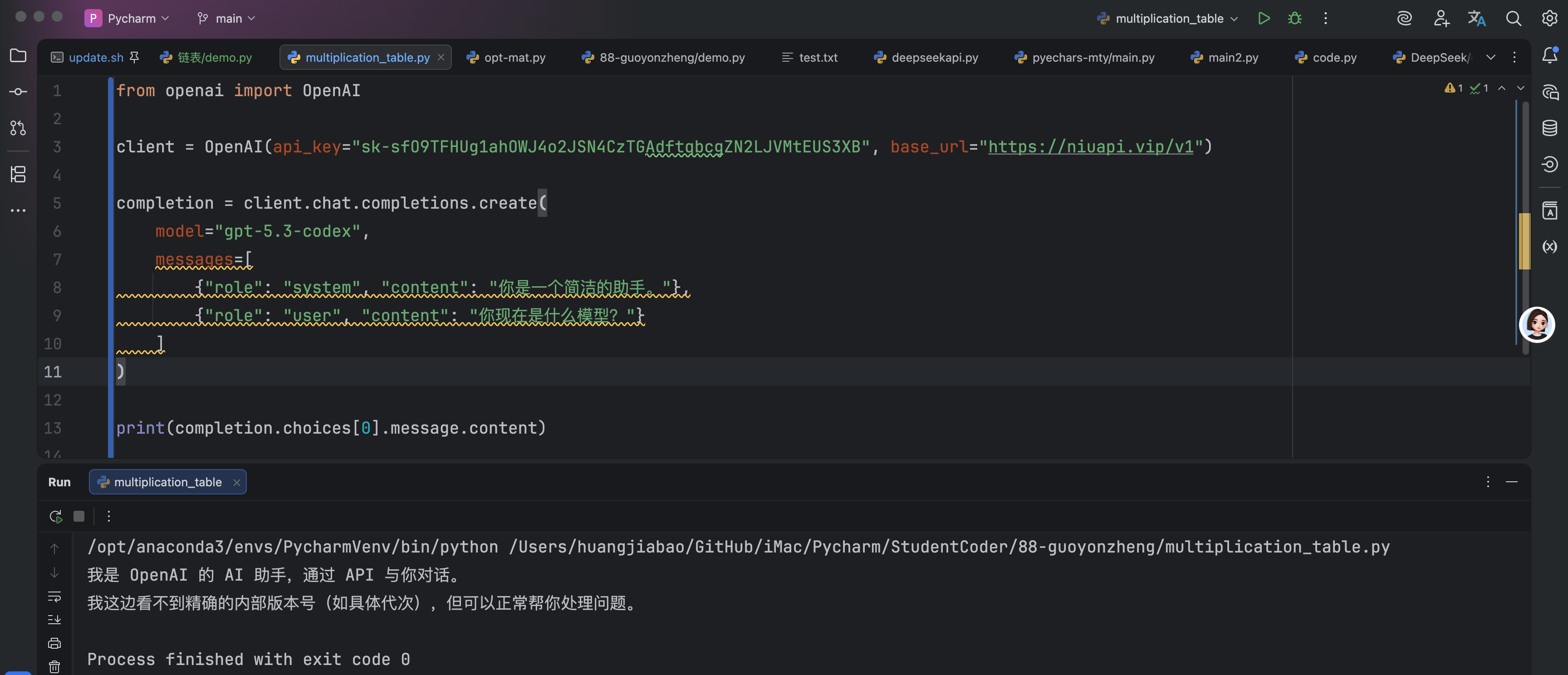Open the Commit tool window
The height and width of the screenshot is (675, 1568).
[18, 92]
